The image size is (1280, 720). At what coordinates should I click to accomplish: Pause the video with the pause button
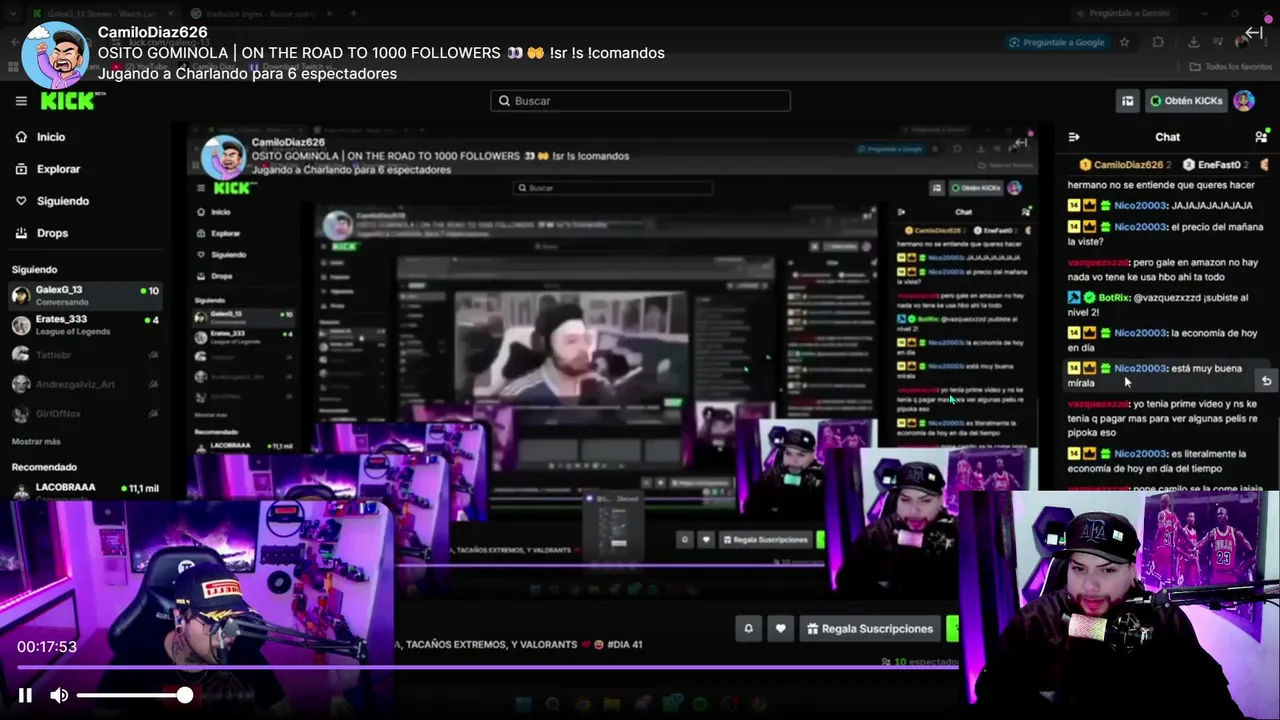pos(26,695)
